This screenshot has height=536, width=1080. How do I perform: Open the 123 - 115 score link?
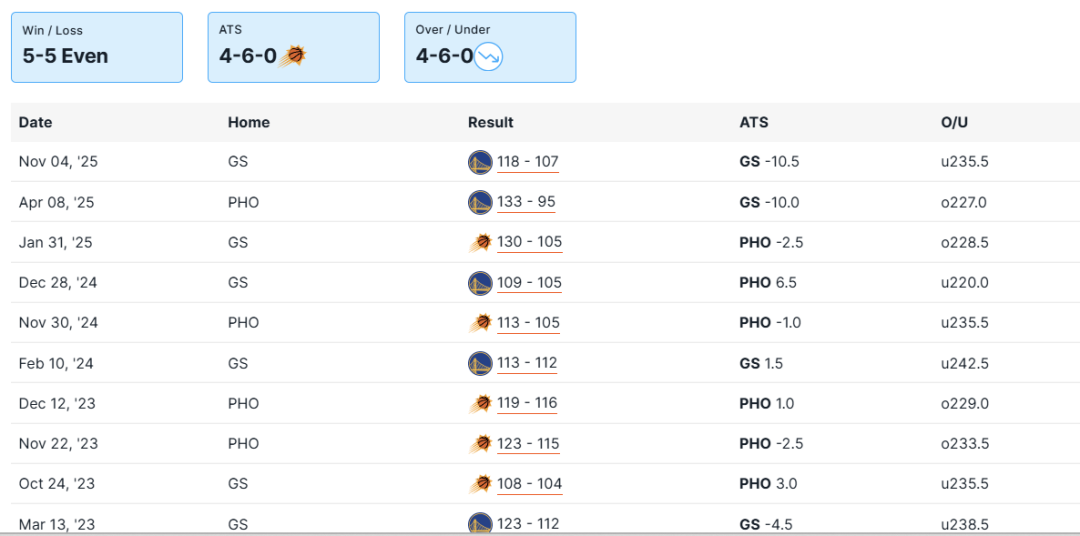pos(528,444)
